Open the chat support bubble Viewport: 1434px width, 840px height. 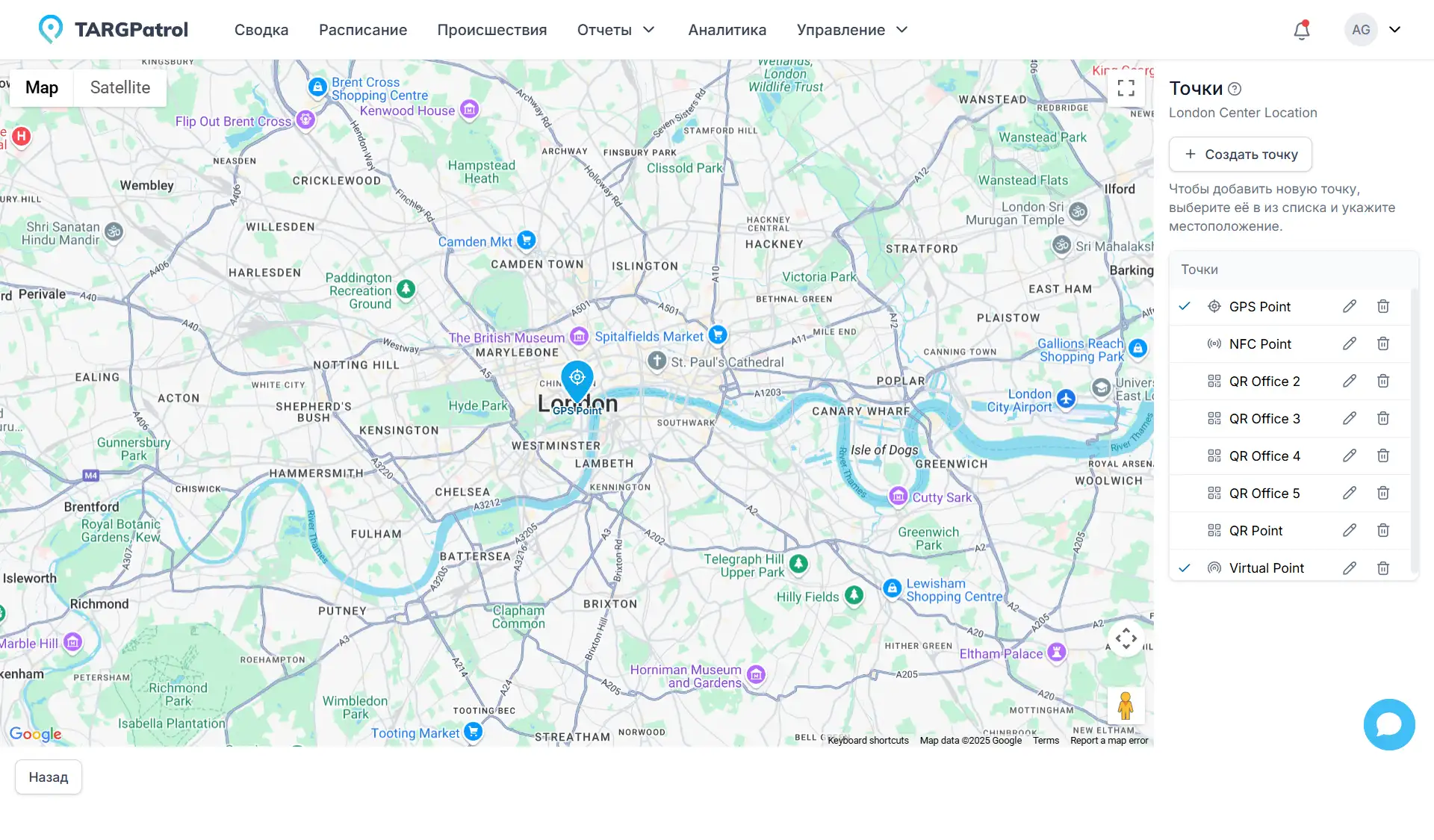click(x=1388, y=724)
